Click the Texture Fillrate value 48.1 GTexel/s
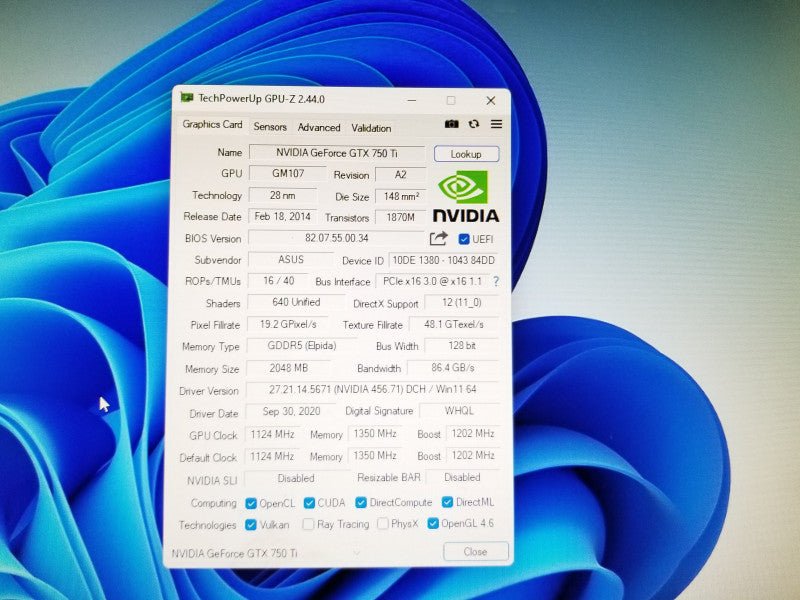Image resolution: width=800 pixels, height=600 pixels. (x=454, y=324)
